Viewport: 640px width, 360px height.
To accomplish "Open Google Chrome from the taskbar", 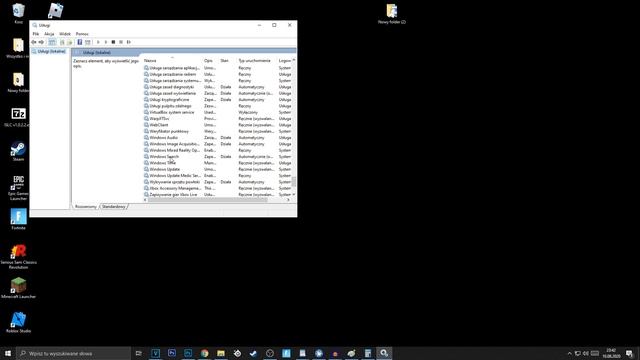I will pyautogui.click(x=204, y=353).
